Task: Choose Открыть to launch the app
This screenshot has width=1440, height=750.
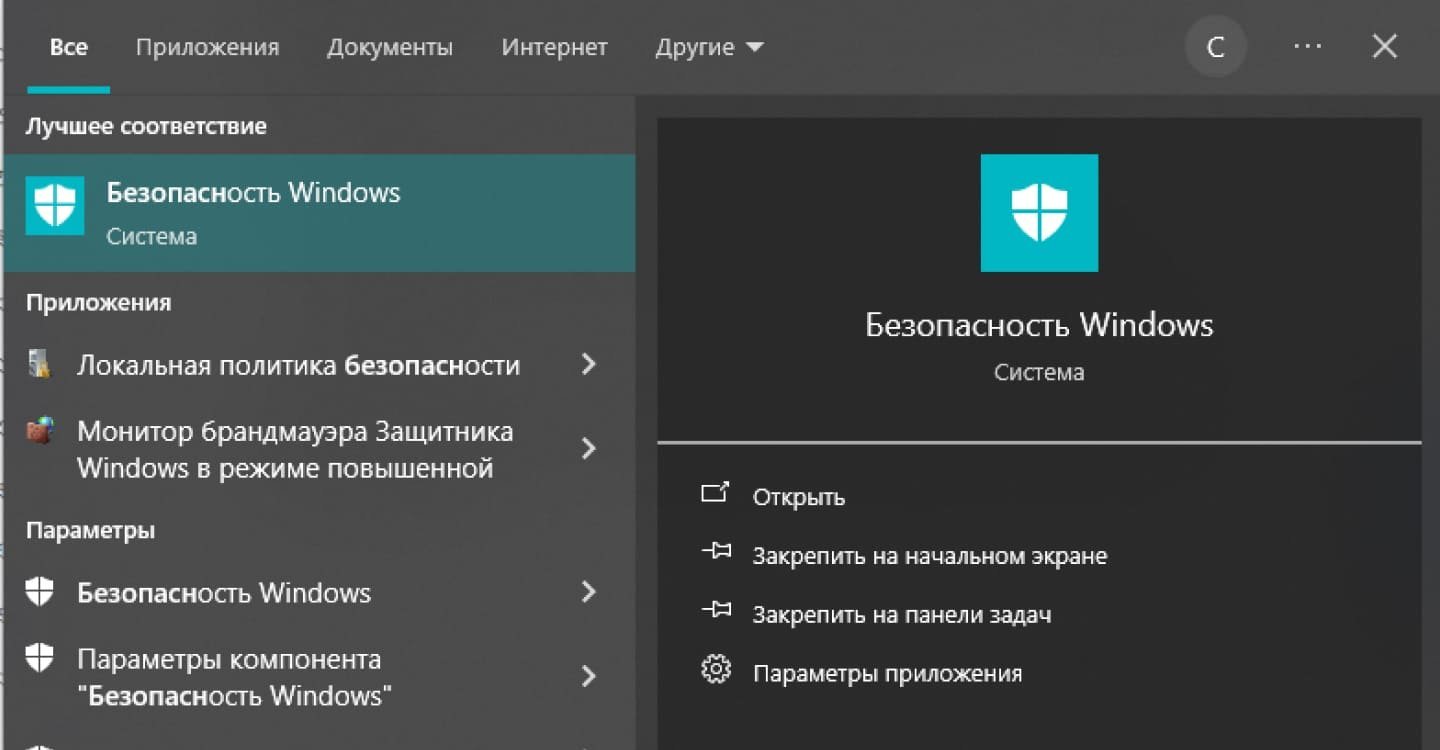Action: tap(798, 497)
